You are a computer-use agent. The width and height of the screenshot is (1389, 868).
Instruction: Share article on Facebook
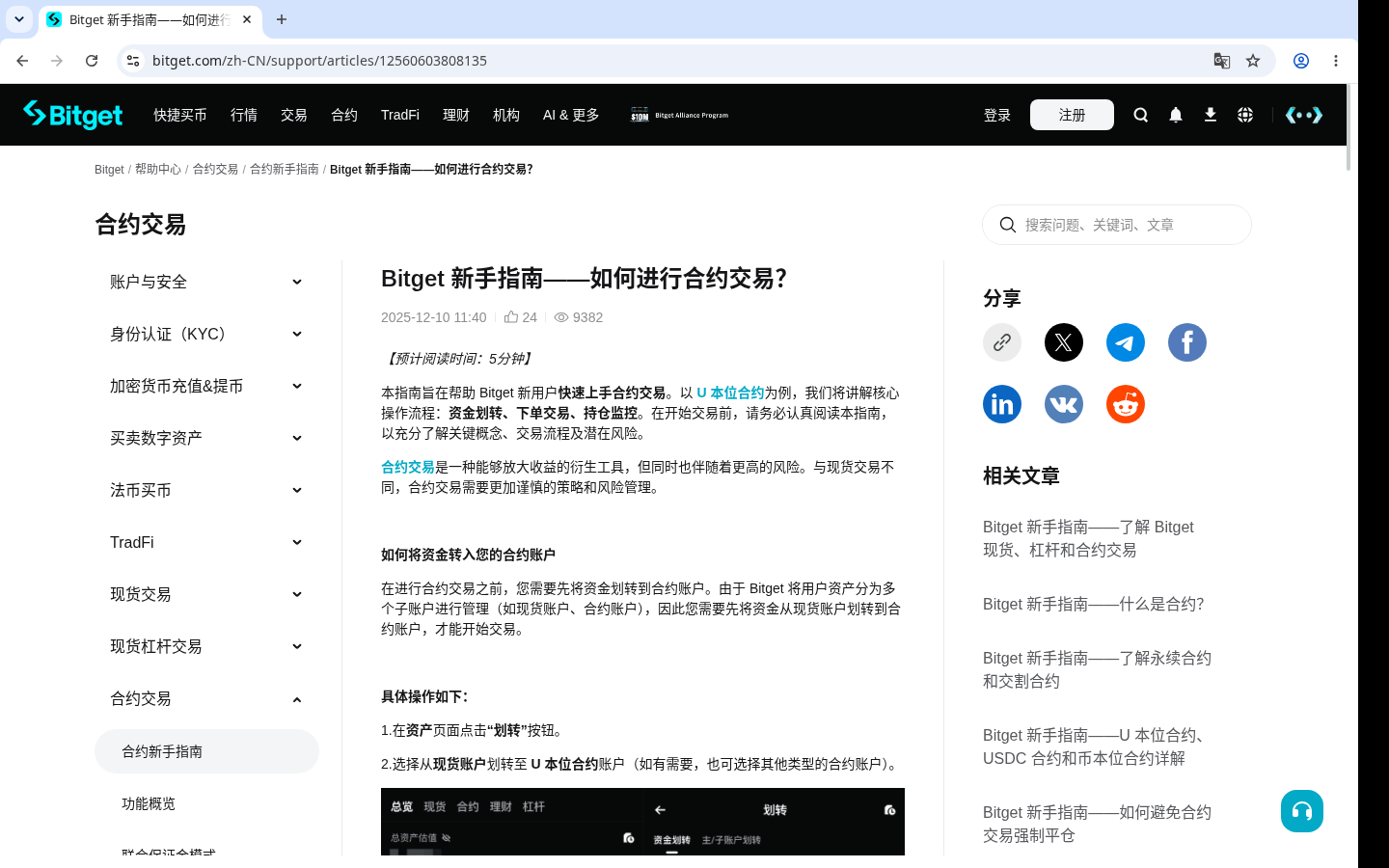(1187, 342)
